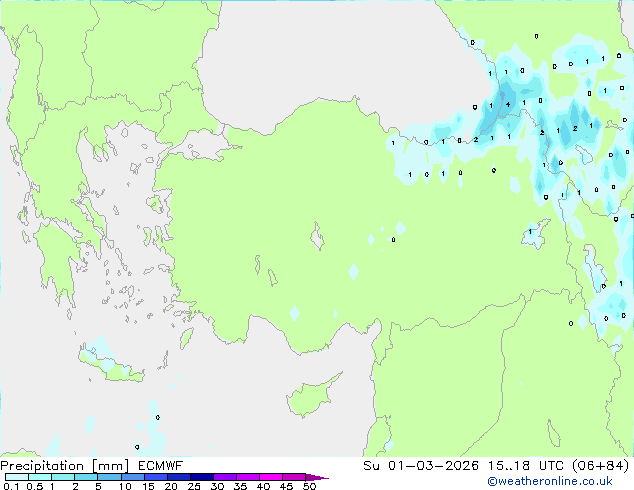Image resolution: width=634 pixels, height=490 pixels.
Task: Click the (06+84) forecast run text
Action: click(x=601, y=466)
